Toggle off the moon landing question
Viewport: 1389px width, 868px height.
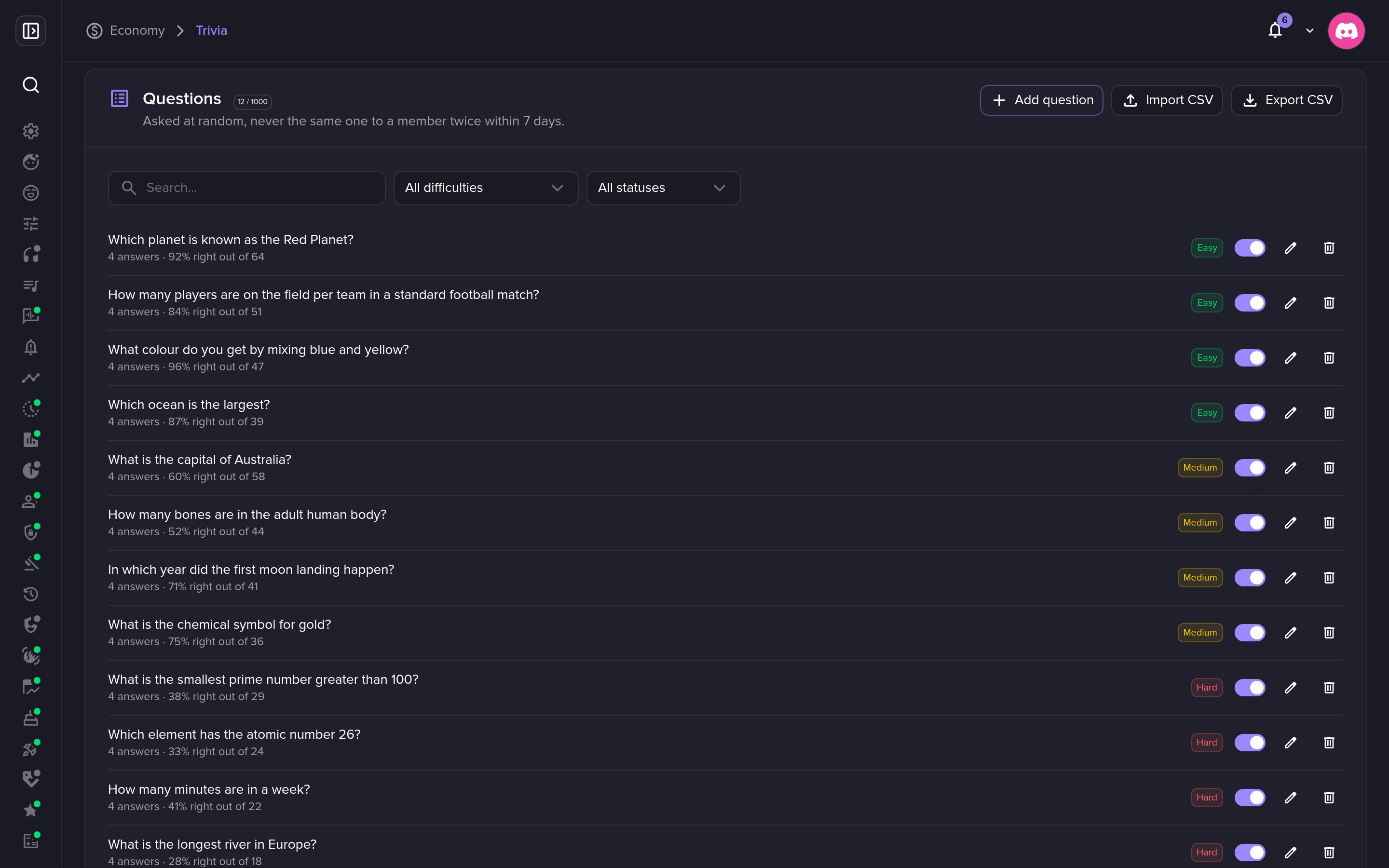pyautogui.click(x=1250, y=578)
